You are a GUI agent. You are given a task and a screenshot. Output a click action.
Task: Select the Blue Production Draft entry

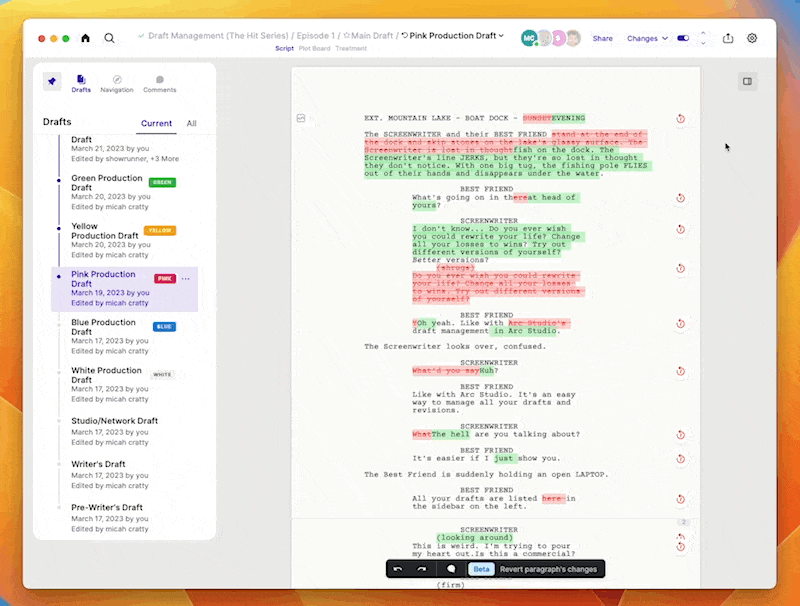pyautogui.click(x=123, y=336)
